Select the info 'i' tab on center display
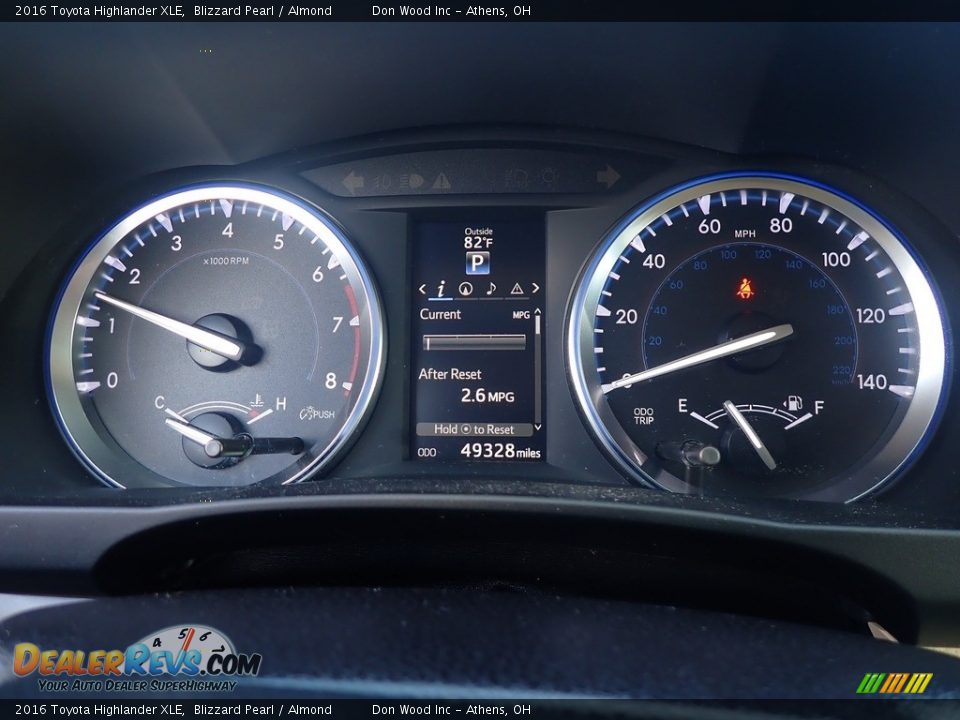Image resolution: width=960 pixels, height=720 pixels. 440,288
